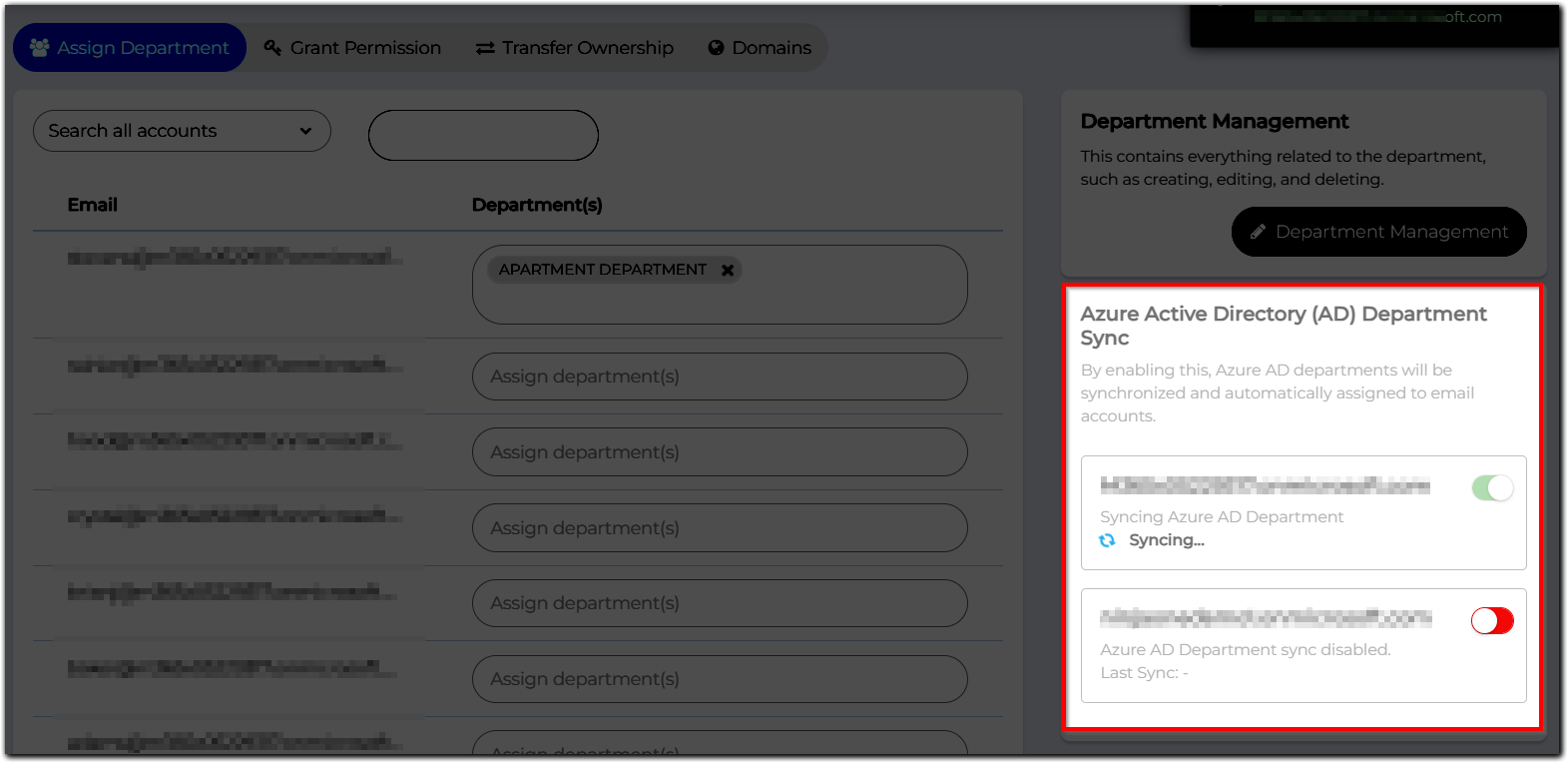This screenshot has height=763, width=1568.
Task: Click the Department(s) column header
Action: point(537,205)
